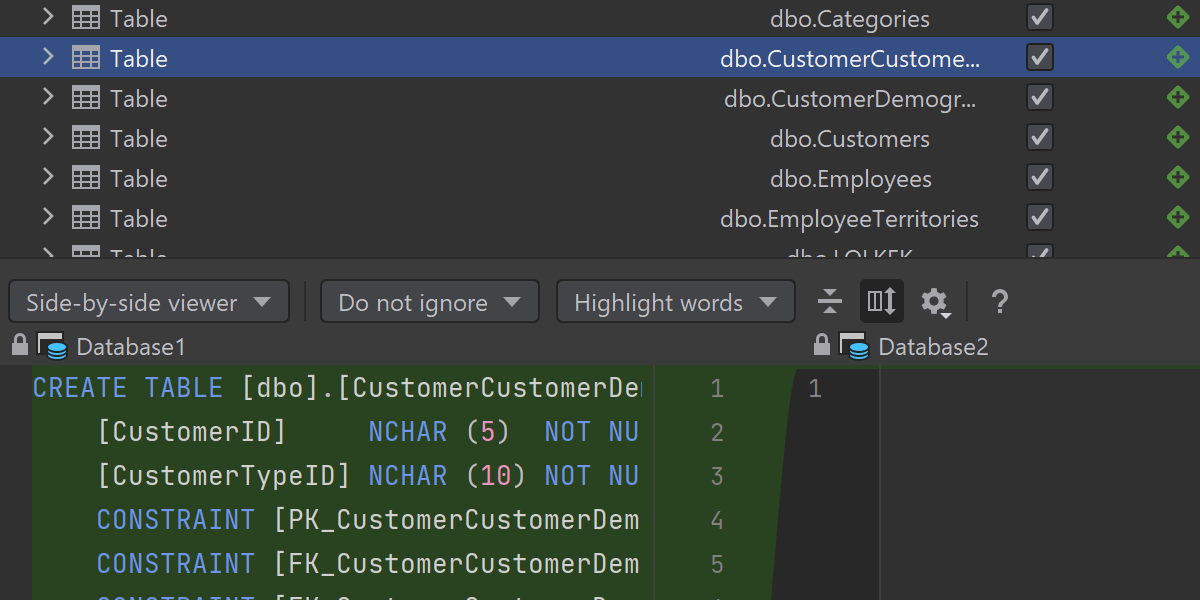Click the collapse unchanged fragments icon
Screen dimensions: 1200x600
(x=829, y=301)
